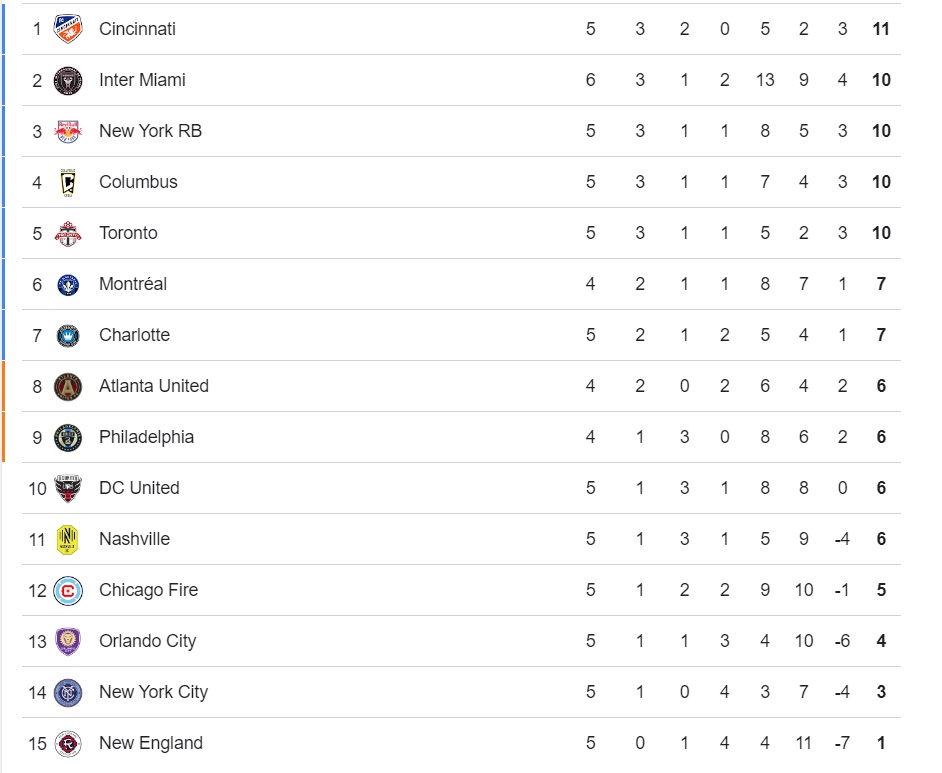This screenshot has width=942, height=773.
Task: Click the yellow Nashville SC logo
Action: (x=68, y=539)
